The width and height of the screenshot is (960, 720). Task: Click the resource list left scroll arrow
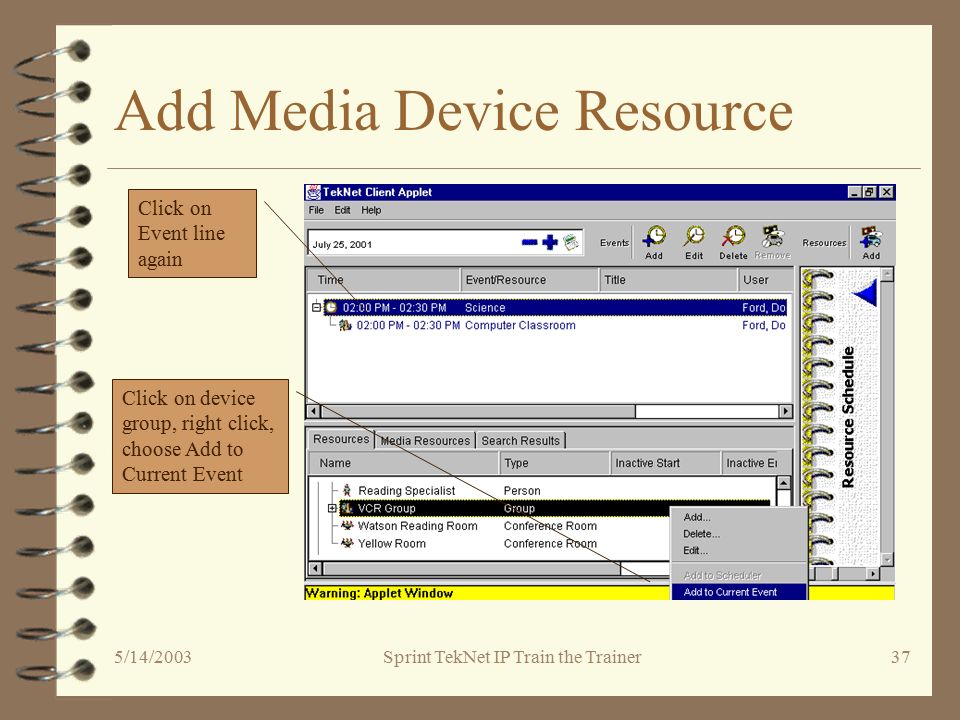(315, 568)
